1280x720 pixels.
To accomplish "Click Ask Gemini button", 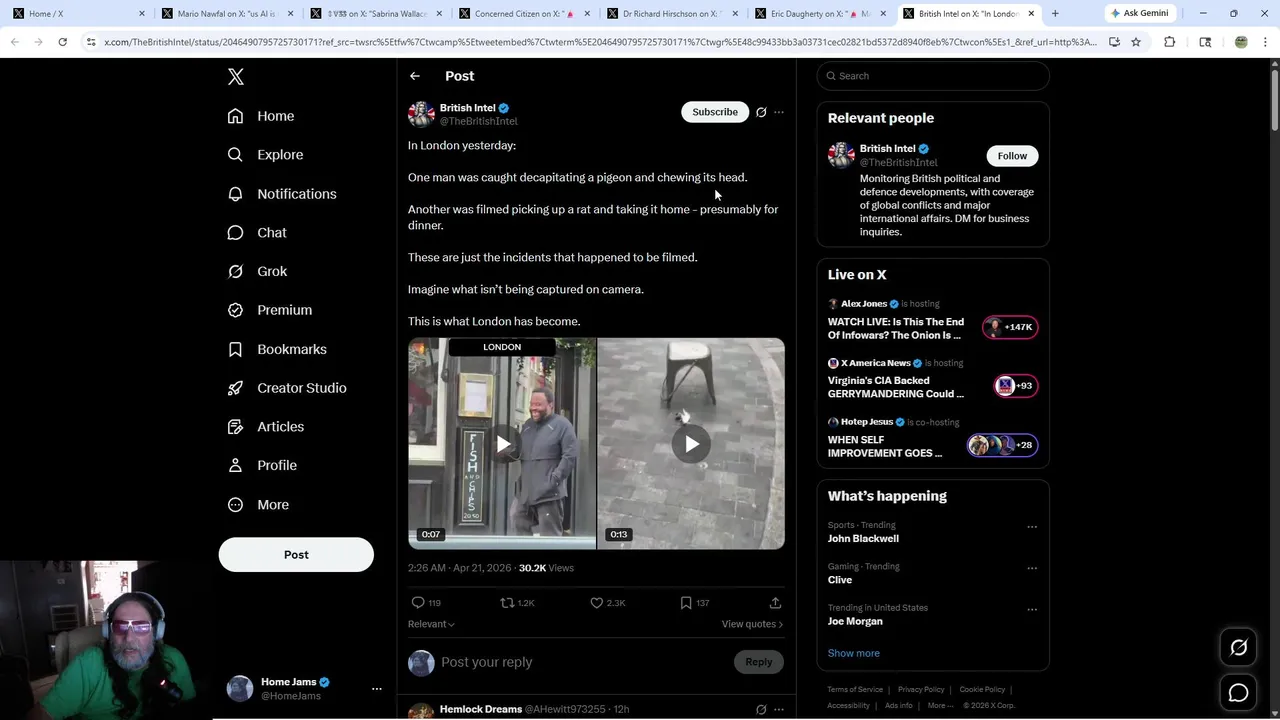I will coord(1140,14).
